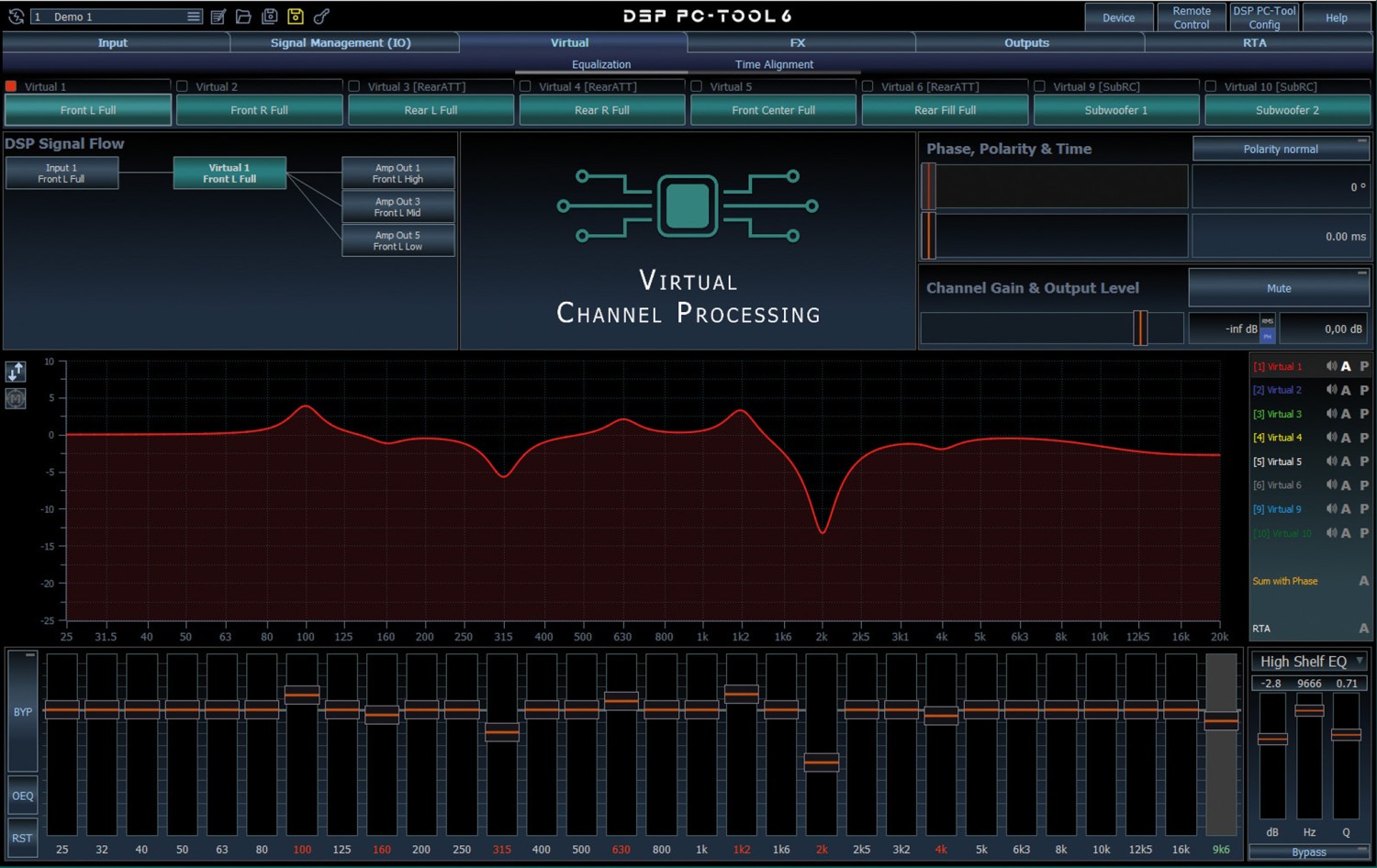
Task: Expand the High Shelf EQ dropdown
Action: tap(1360, 661)
